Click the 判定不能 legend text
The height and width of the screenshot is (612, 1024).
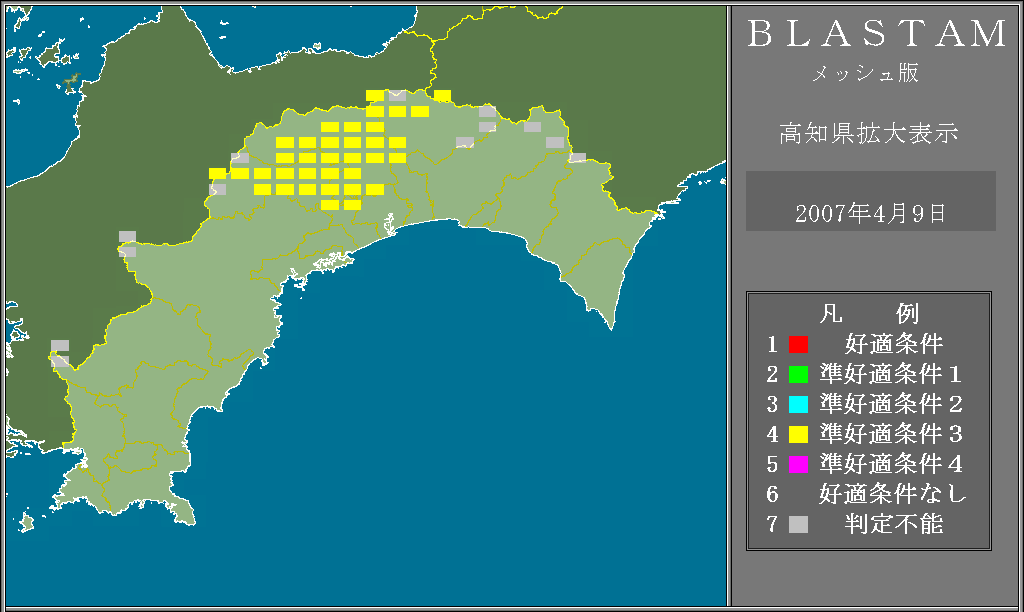[x=894, y=524]
